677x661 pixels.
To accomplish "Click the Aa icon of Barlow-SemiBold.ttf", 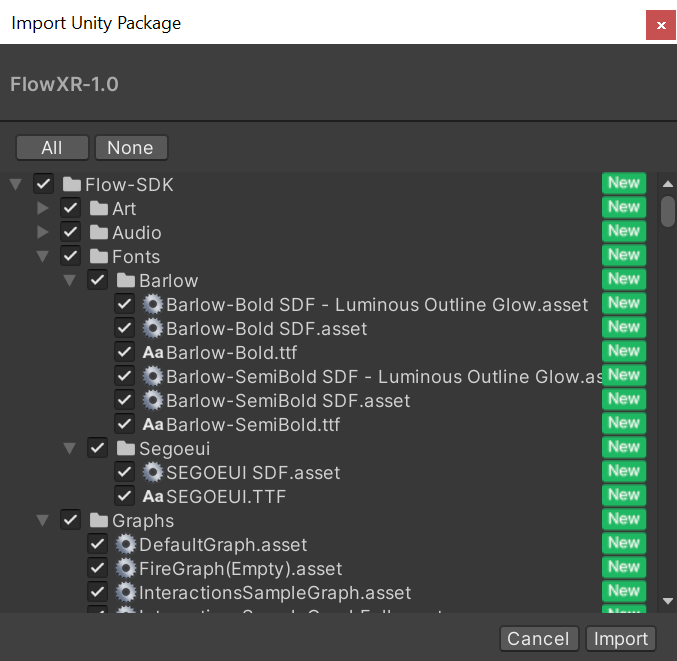I will (x=153, y=425).
